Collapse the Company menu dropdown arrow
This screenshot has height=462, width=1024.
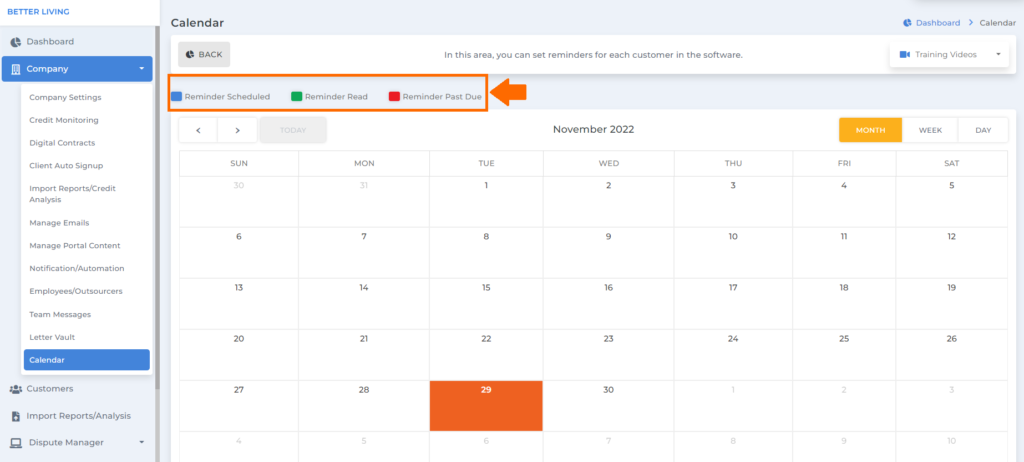[142, 69]
